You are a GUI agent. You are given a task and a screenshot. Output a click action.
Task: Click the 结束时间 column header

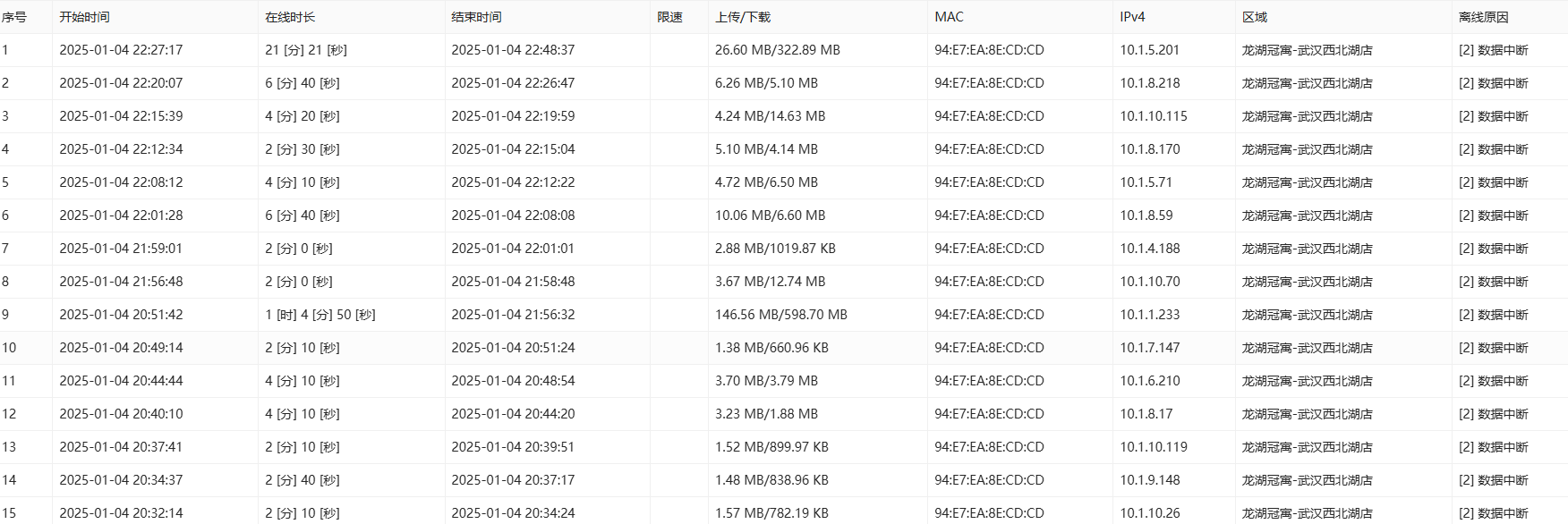click(x=476, y=17)
